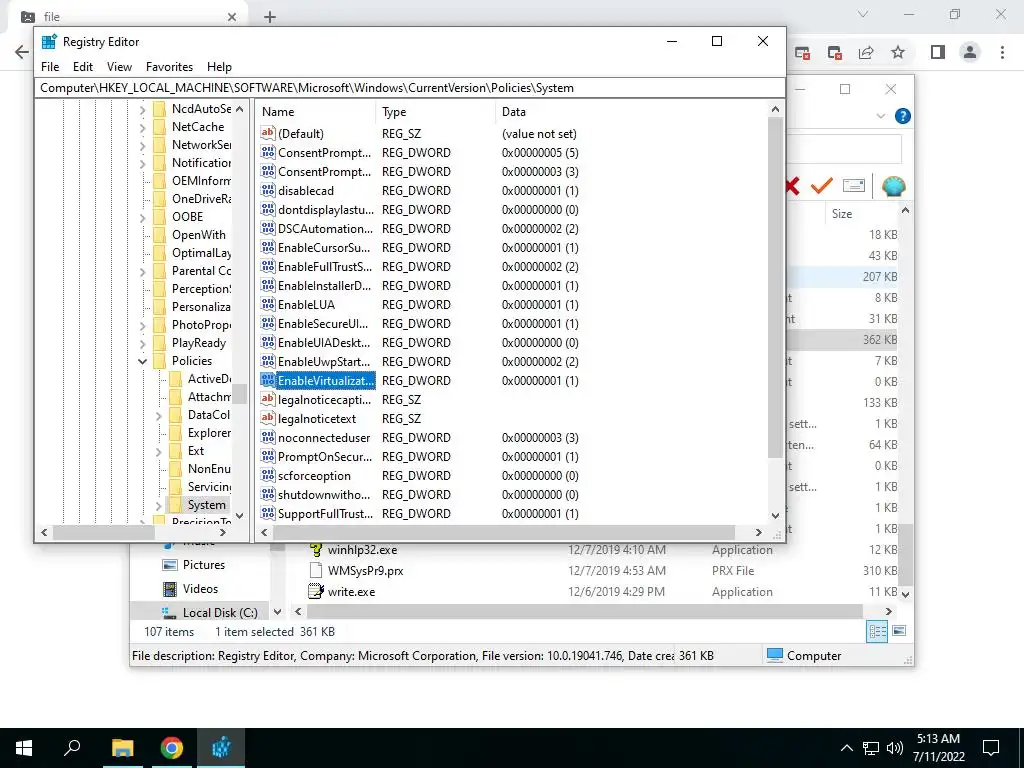The width and height of the screenshot is (1024, 768).
Task: Open the taskbar notification center icon
Action: 991,748
